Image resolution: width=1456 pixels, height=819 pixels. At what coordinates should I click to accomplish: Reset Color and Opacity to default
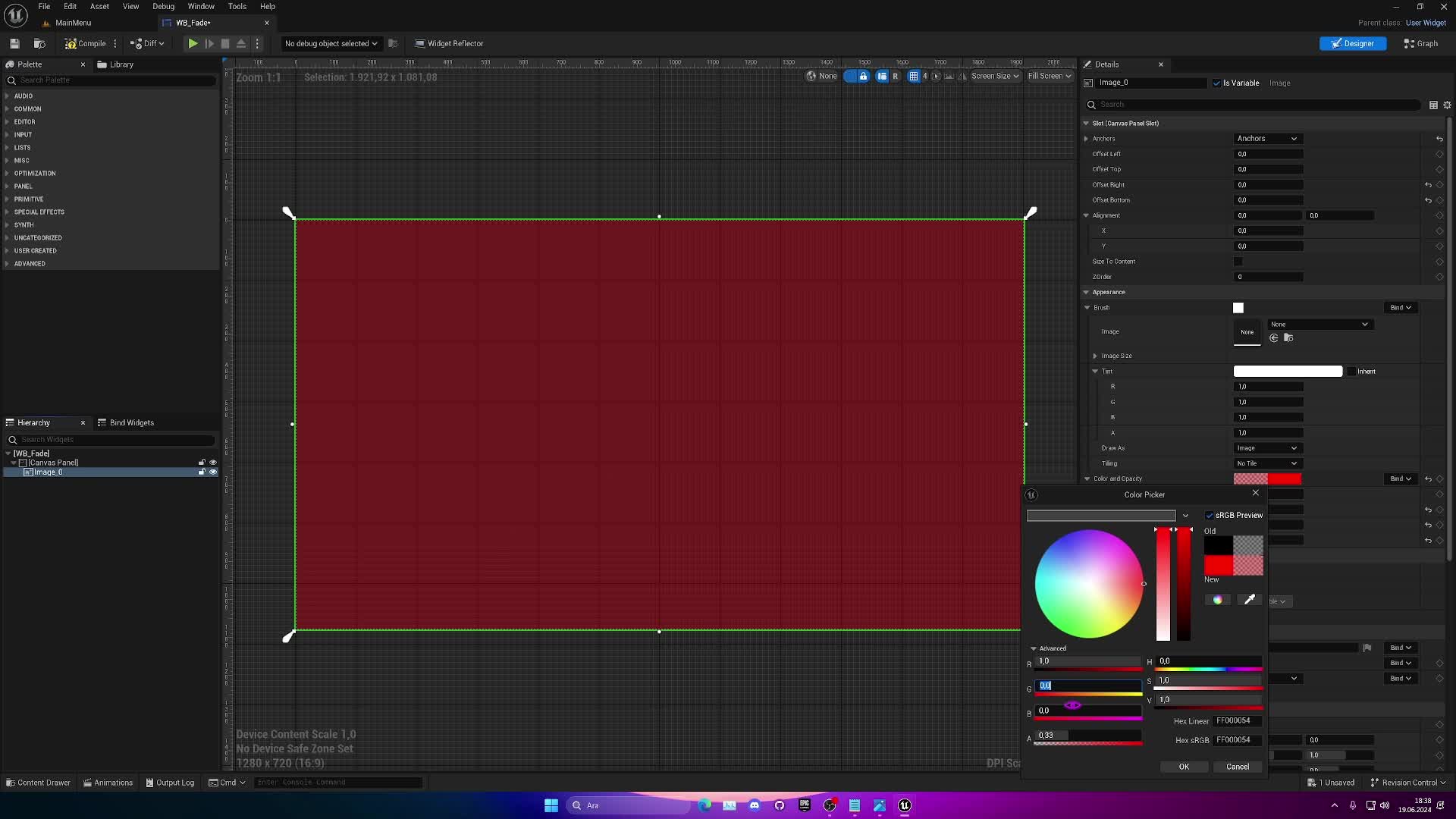pyautogui.click(x=1428, y=479)
